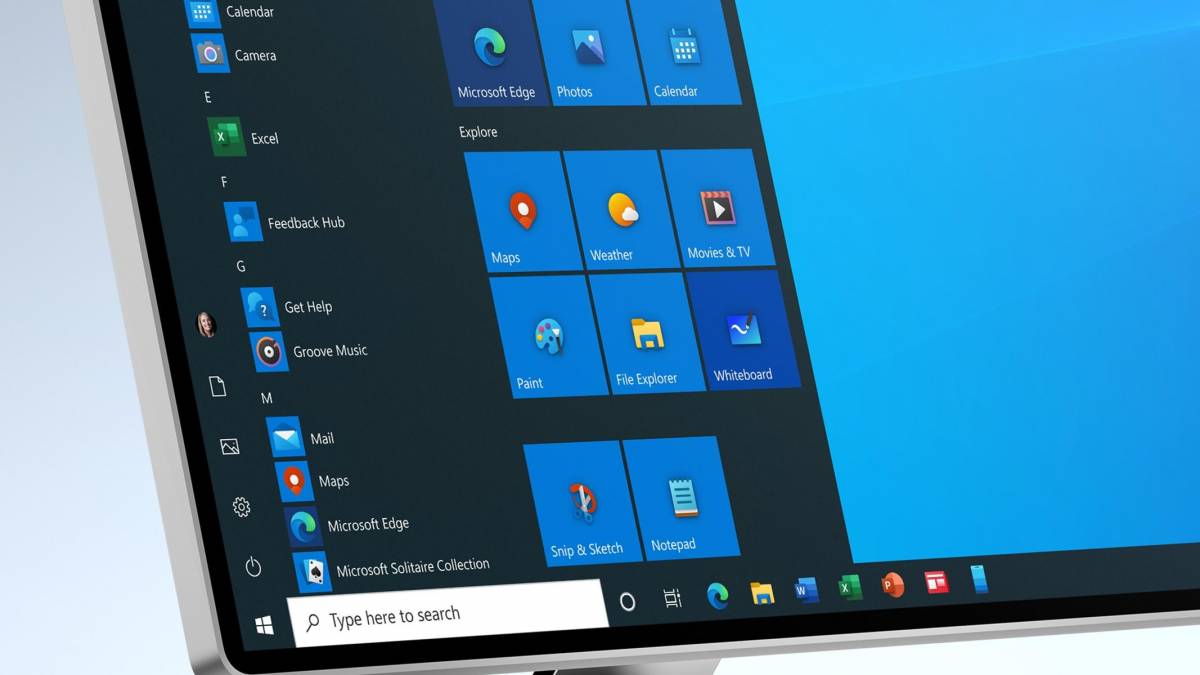
Task: Click the letter F header in app list
Action: pyautogui.click(x=224, y=182)
